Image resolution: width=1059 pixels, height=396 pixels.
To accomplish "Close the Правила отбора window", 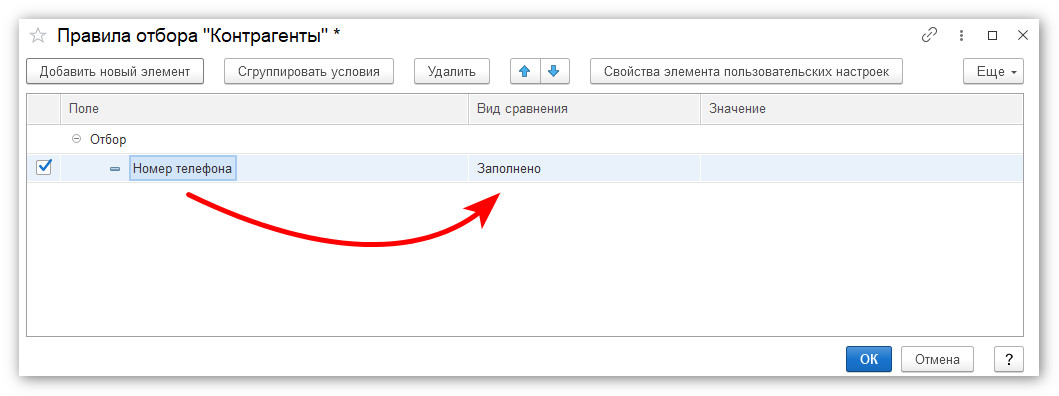I will 1023,36.
